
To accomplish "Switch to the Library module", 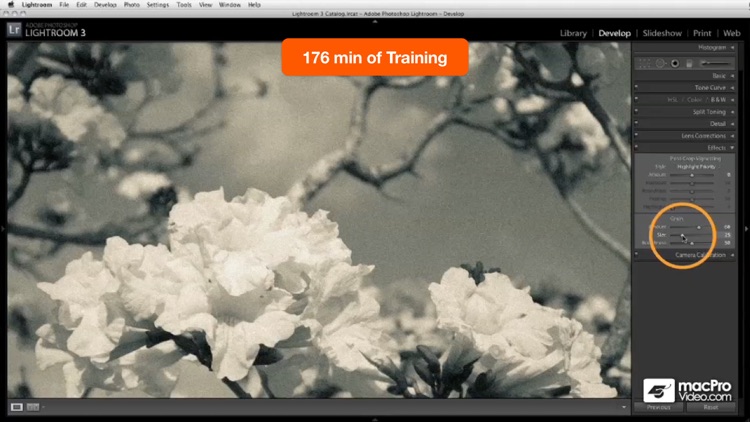I will point(573,33).
